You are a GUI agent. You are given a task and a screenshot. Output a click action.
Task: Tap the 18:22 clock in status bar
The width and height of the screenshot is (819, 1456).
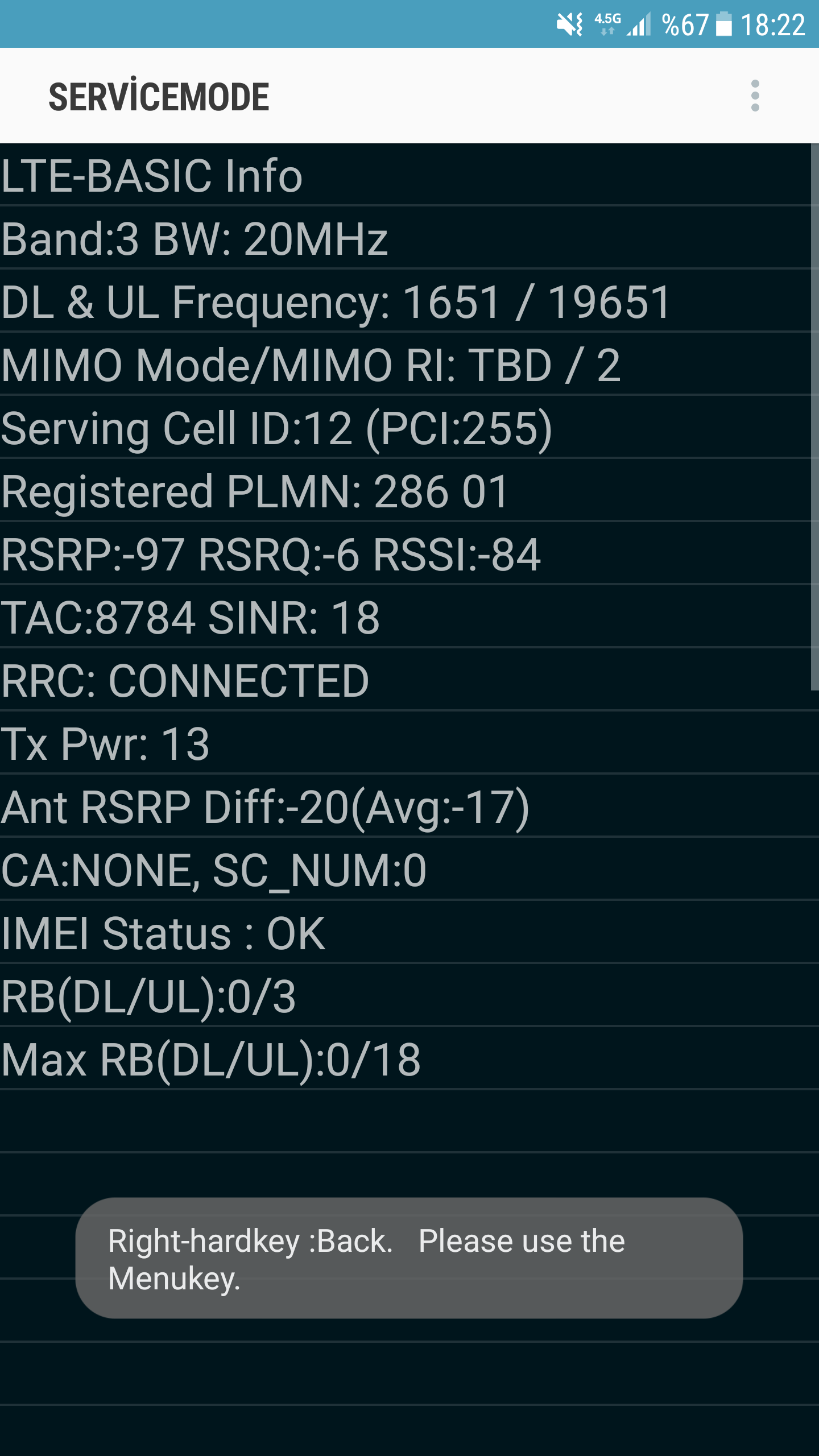coord(772,25)
